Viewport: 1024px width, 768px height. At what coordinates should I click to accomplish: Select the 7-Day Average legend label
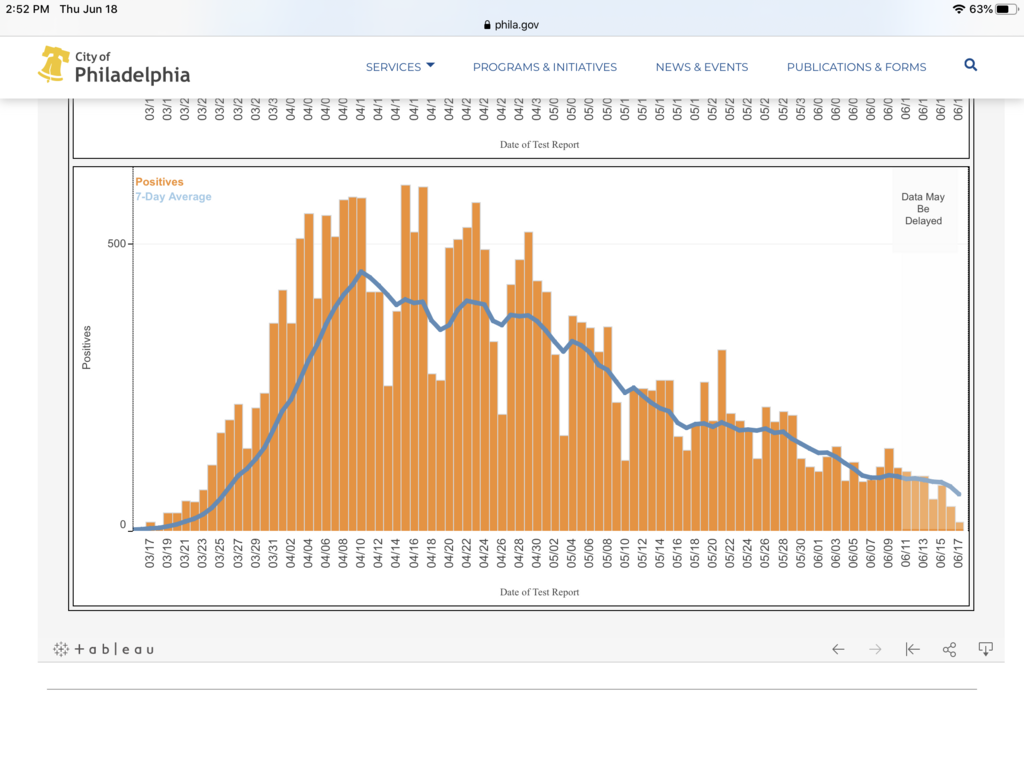(x=173, y=197)
